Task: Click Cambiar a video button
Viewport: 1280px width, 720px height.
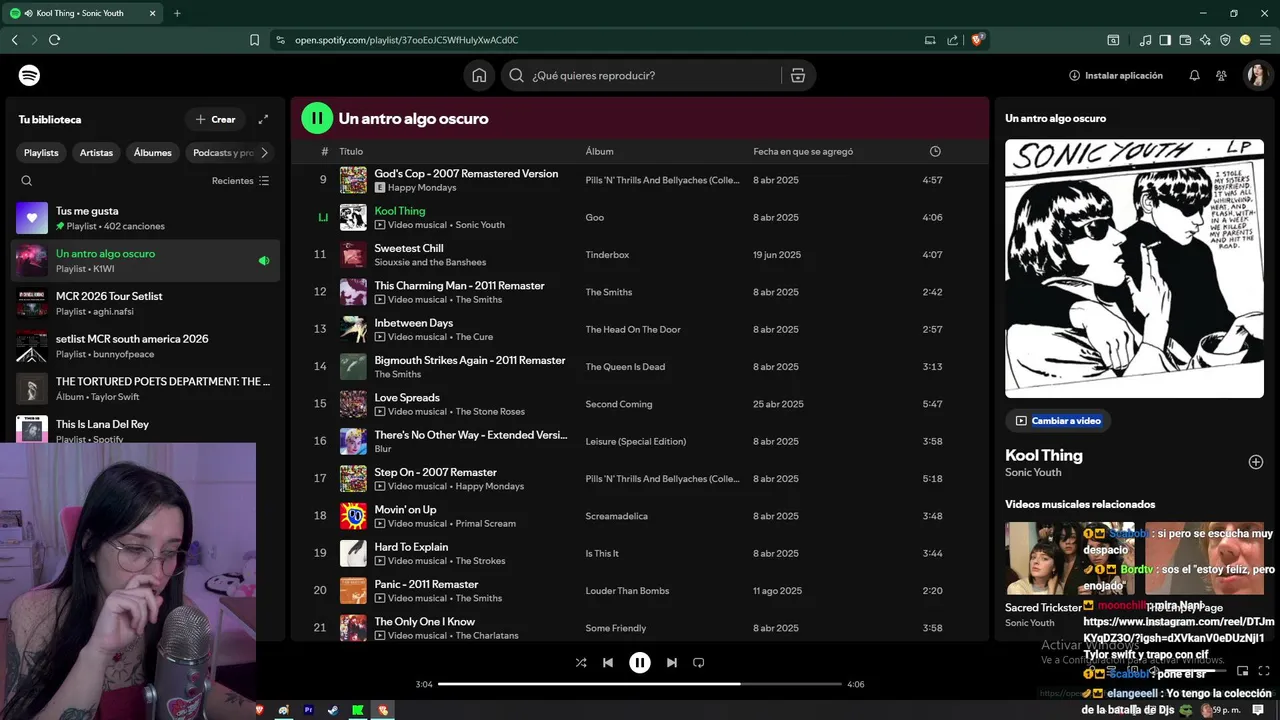Action: (1058, 421)
